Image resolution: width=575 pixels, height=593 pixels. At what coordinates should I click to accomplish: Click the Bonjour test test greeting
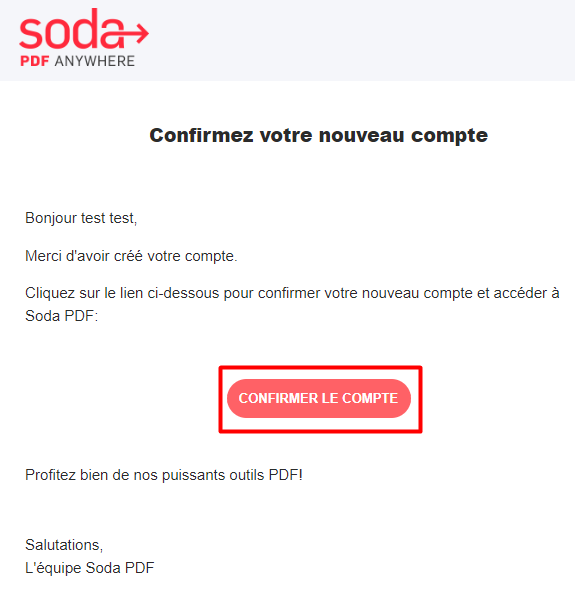click(x=81, y=218)
